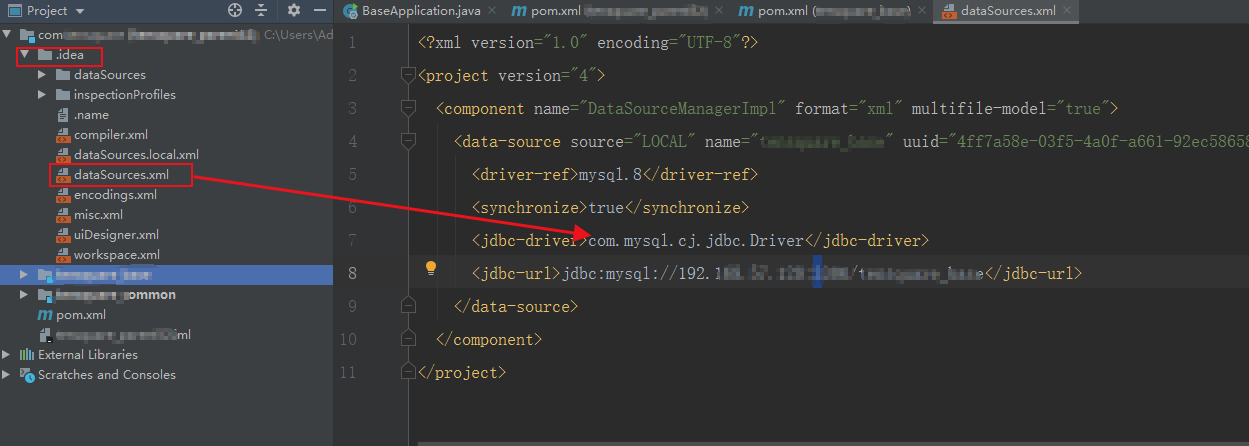The width and height of the screenshot is (1249, 446).
Task: Click the editor horizontal scrollbar
Action: click(833, 441)
